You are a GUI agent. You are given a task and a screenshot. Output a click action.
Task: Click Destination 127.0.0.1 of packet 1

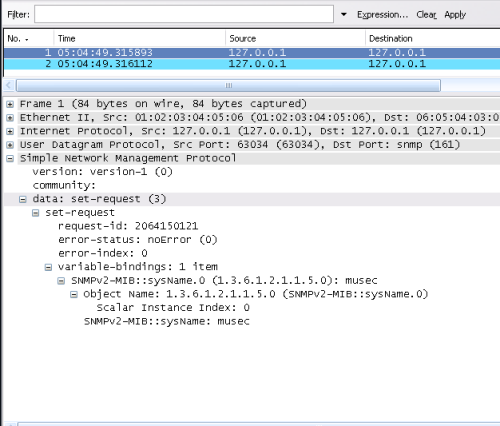click(x=397, y=52)
